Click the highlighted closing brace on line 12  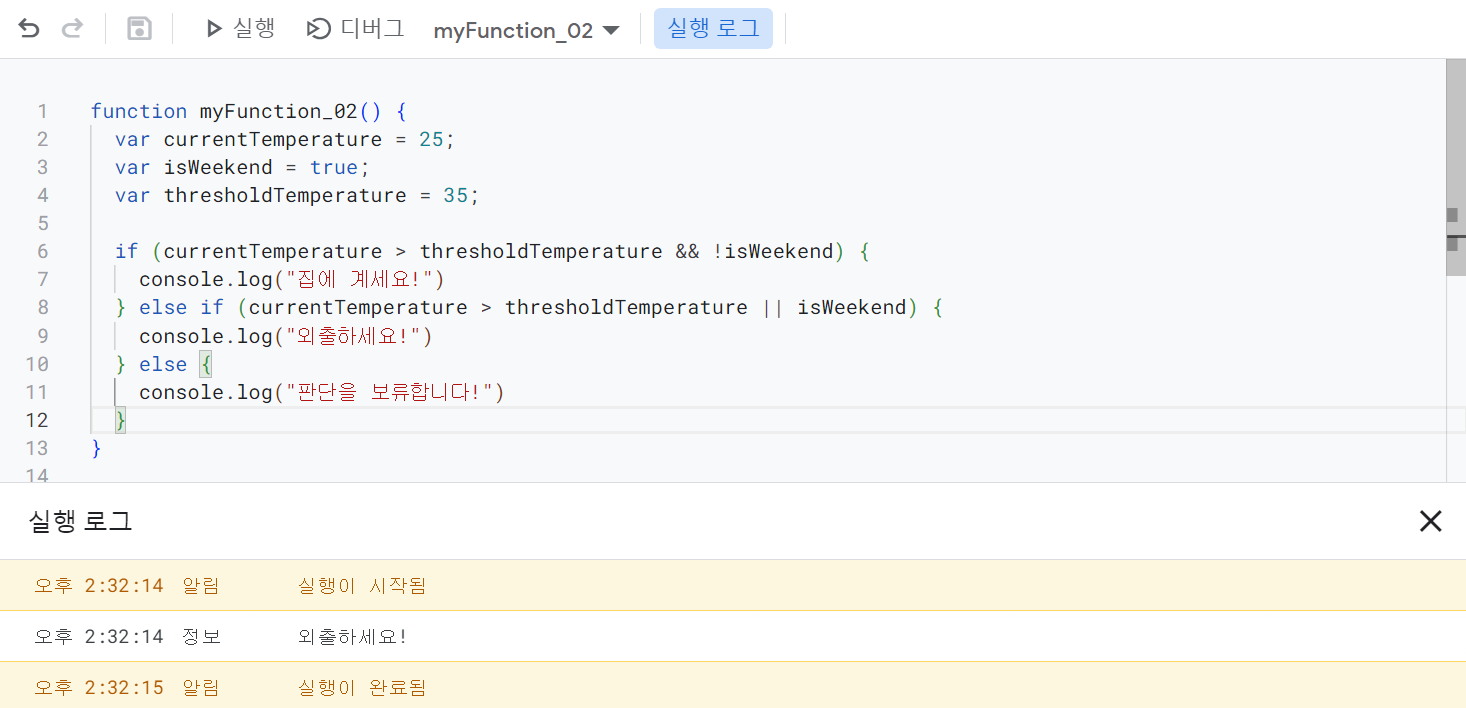121,420
